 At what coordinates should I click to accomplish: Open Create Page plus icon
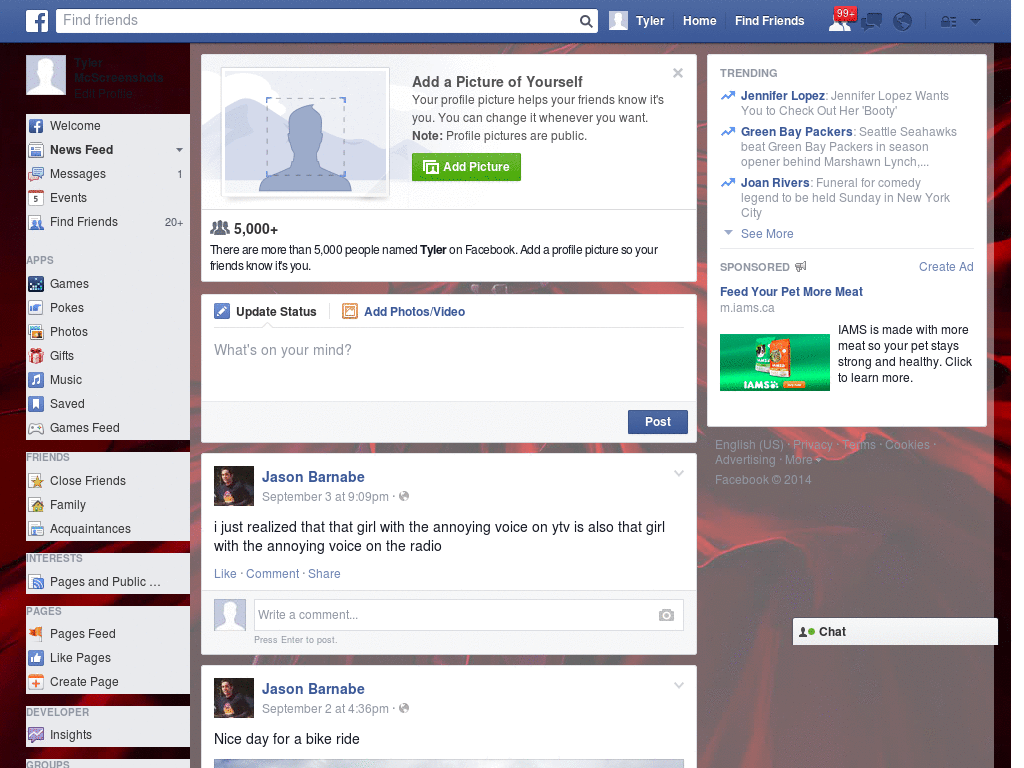(x=36, y=682)
